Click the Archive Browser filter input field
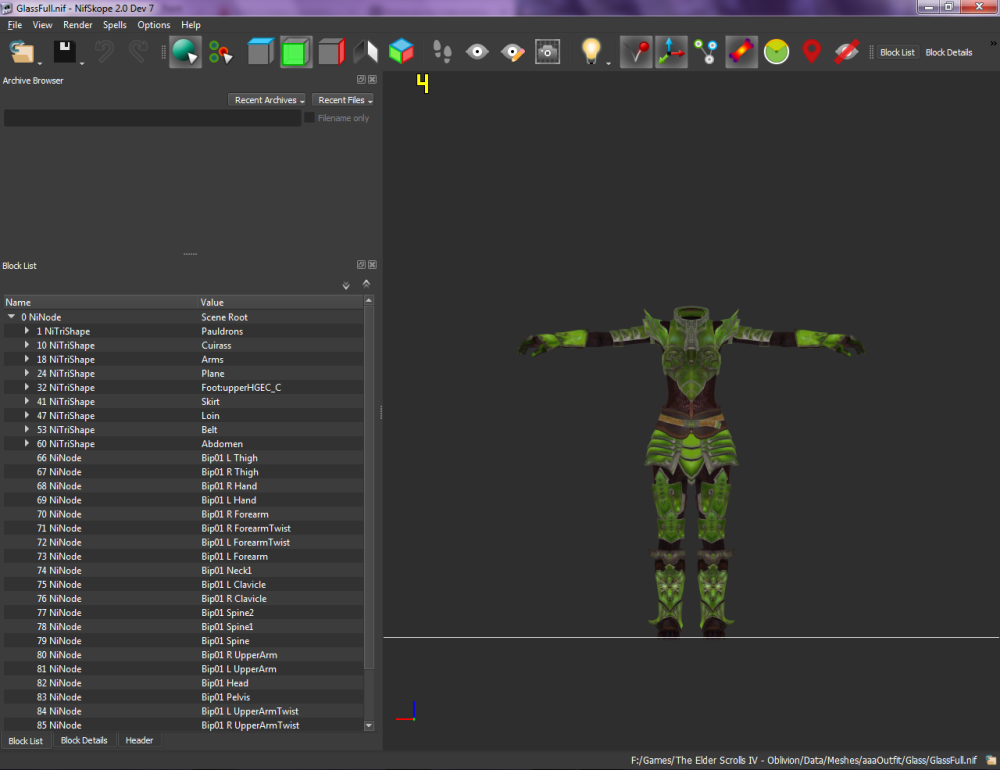 point(152,117)
